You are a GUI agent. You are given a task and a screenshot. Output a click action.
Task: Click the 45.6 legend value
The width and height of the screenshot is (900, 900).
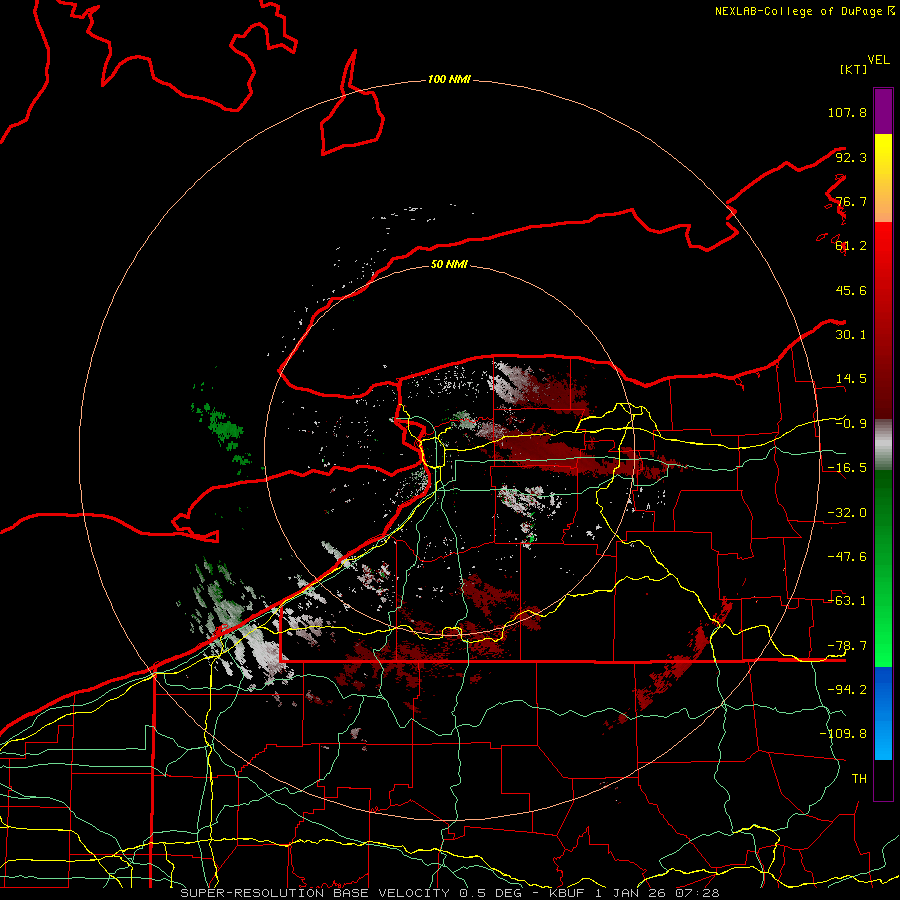[851, 290]
